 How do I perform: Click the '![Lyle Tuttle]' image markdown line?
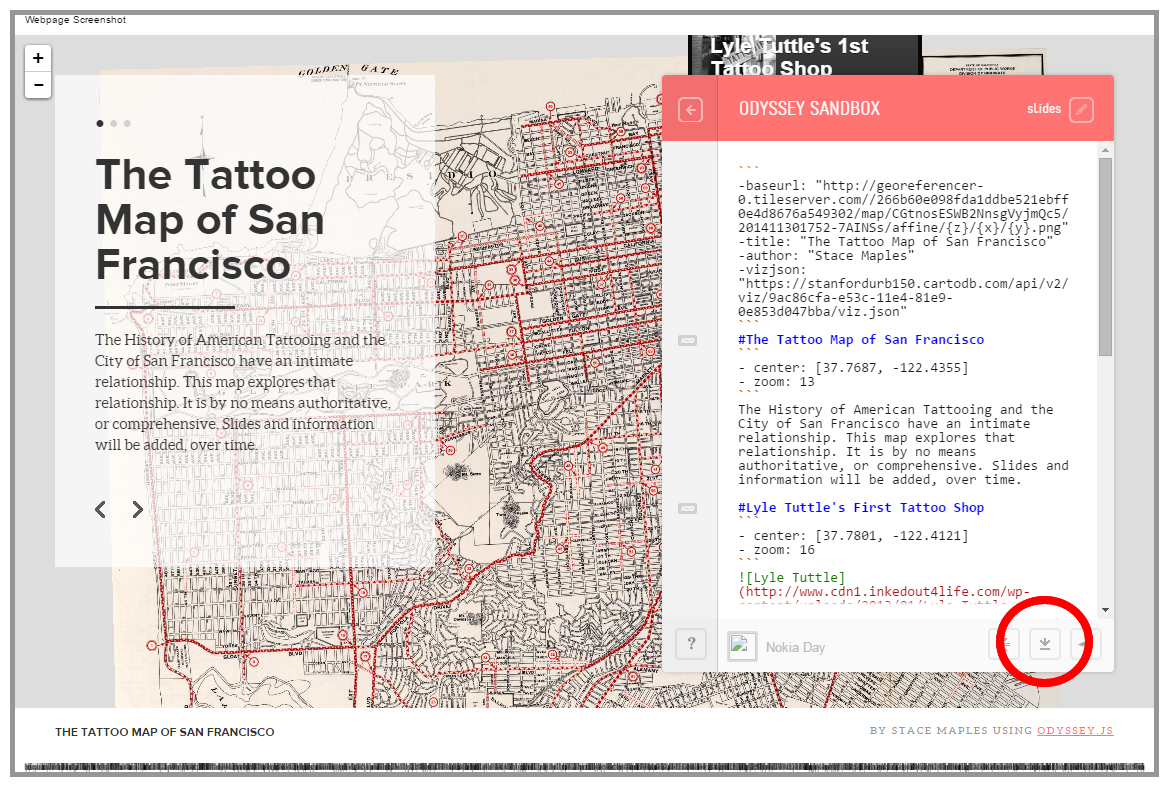(x=791, y=578)
